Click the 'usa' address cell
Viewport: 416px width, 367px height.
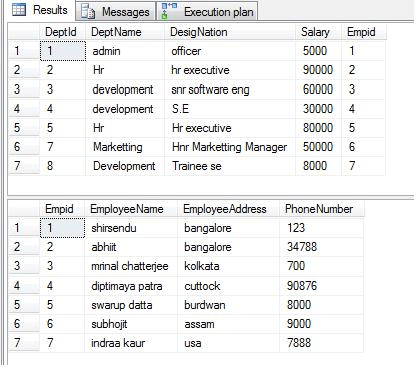click(x=229, y=343)
